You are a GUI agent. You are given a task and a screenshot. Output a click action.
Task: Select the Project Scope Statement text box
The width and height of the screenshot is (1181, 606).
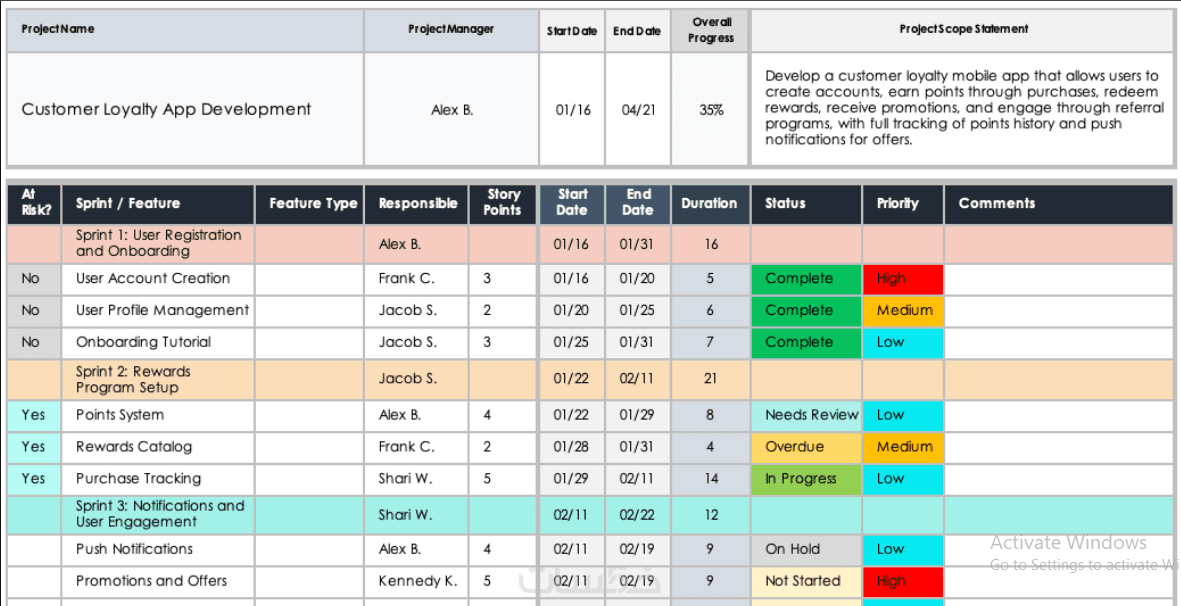[963, 110]
